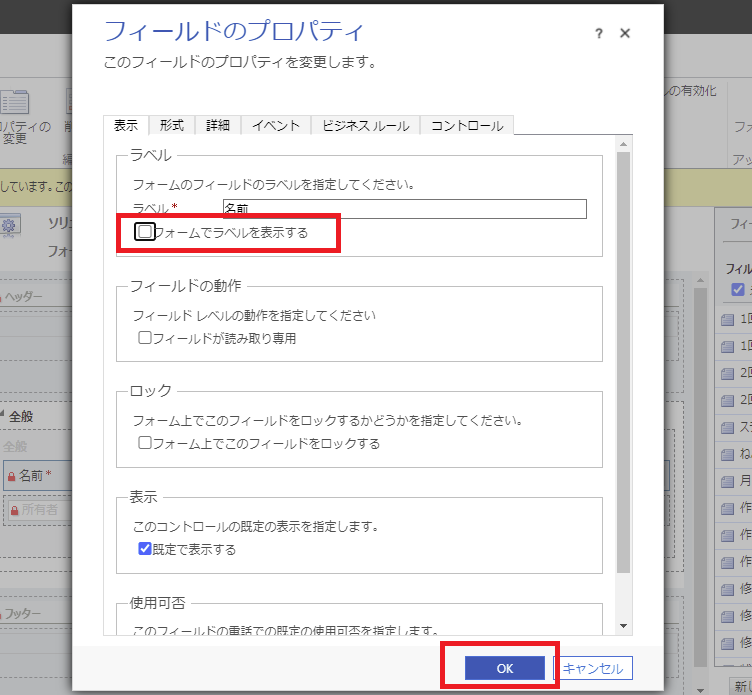Switch to the 詳細 tab

(x=218, y=126)
